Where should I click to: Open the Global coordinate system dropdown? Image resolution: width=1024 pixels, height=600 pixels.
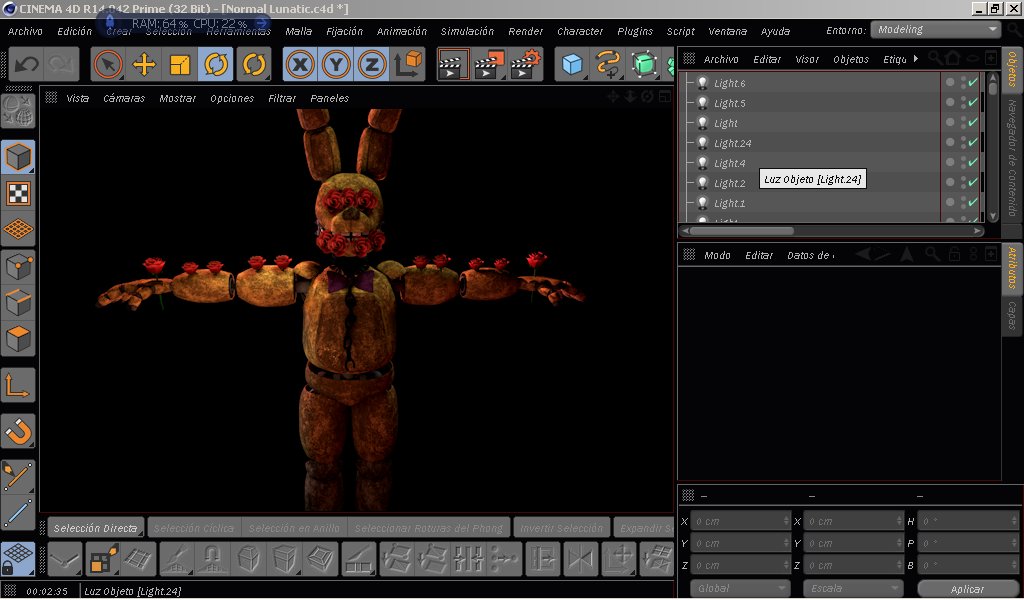(x=740, y=588)
